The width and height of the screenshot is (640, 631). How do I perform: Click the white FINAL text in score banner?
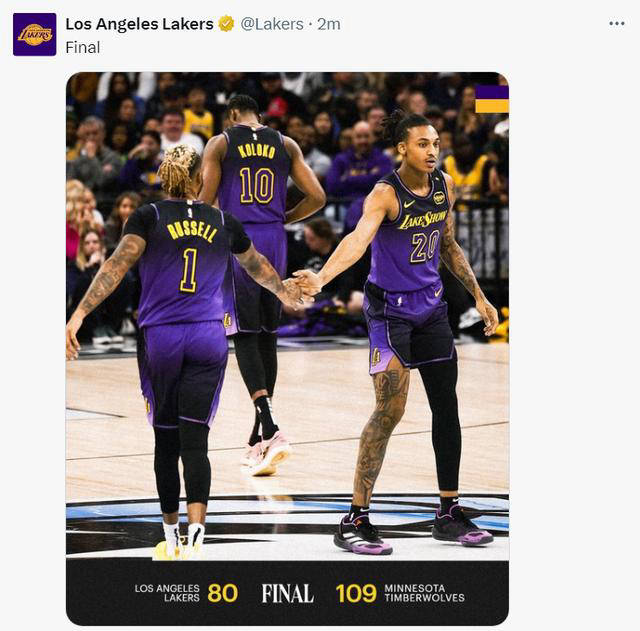(287, 593)
